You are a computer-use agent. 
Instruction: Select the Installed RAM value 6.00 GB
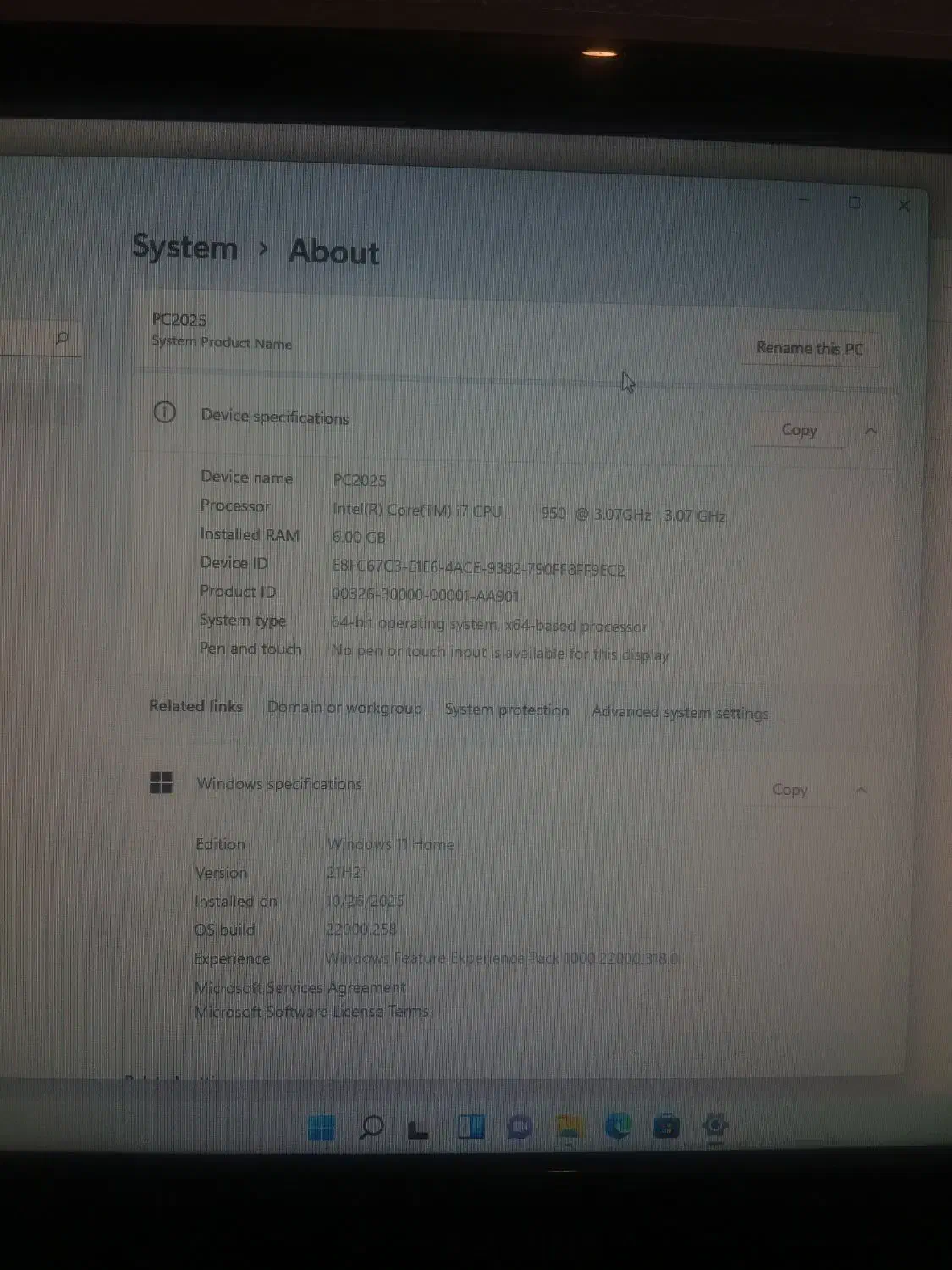359,537
